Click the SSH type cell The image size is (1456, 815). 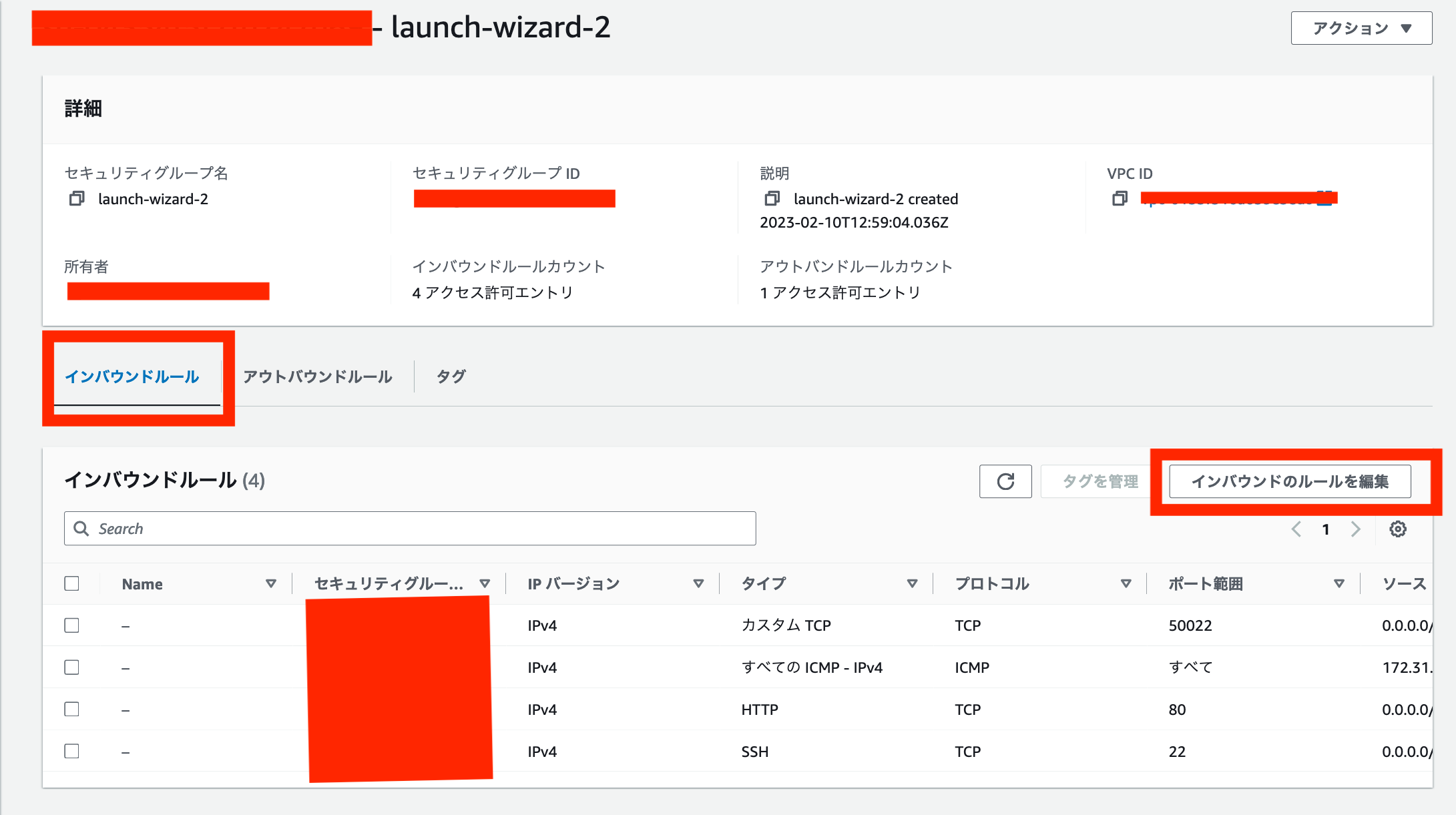pos(755,752)
